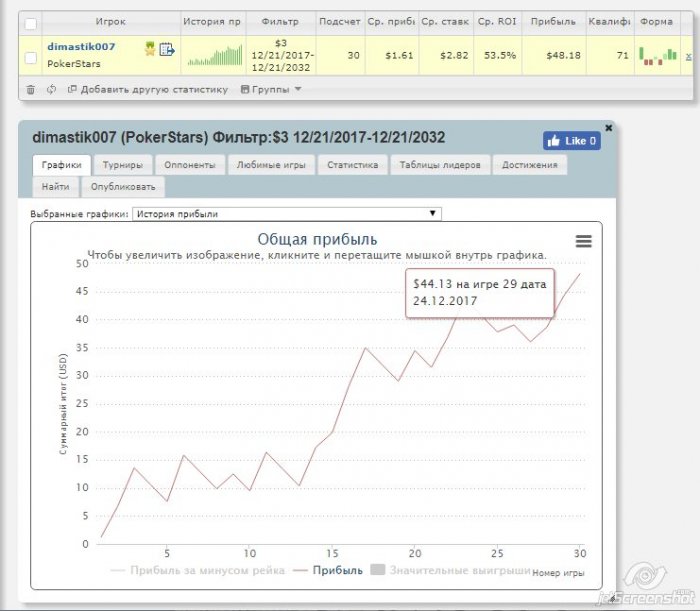The height and width of the screenshot is (611, 700).
Task: Sort by История пр column header
Action: pos(212,21)
